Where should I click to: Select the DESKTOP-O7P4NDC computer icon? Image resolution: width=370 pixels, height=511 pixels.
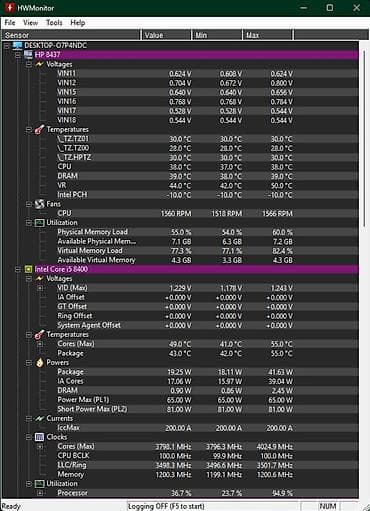point(17,45)
